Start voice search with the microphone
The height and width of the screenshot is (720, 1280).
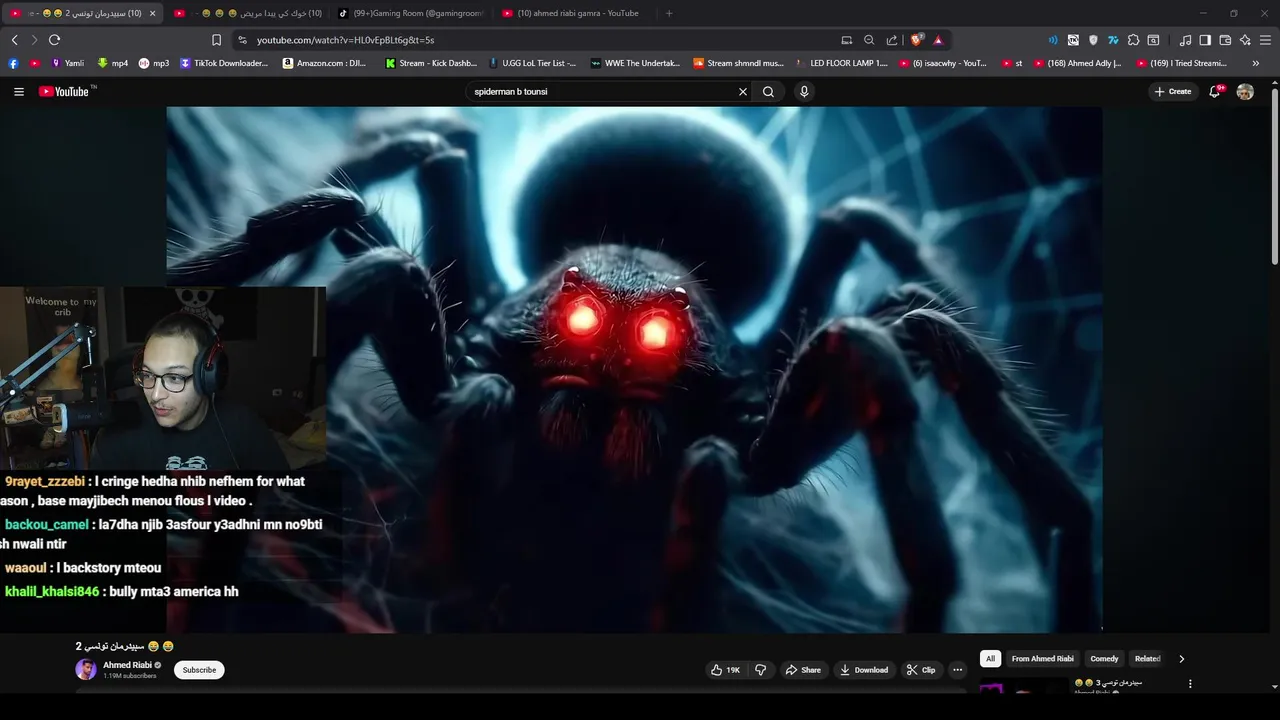tap(804, 91)
